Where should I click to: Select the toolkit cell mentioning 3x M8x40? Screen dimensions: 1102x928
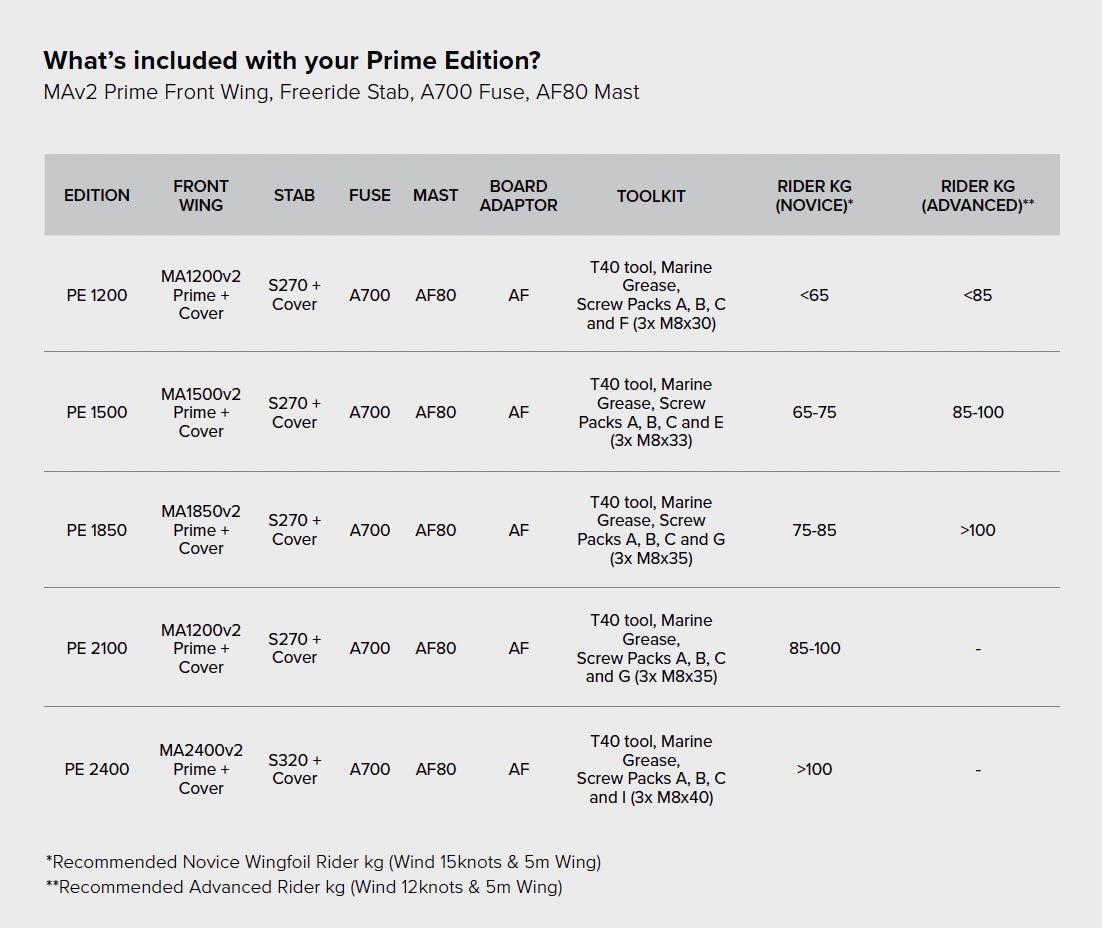tap(651, 769)
